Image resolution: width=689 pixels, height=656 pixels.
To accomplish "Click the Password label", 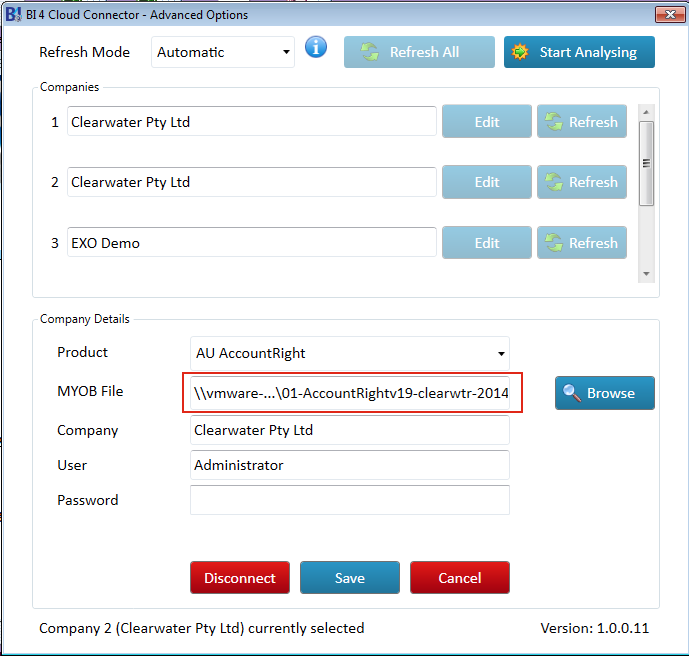I will click(87, 500).
